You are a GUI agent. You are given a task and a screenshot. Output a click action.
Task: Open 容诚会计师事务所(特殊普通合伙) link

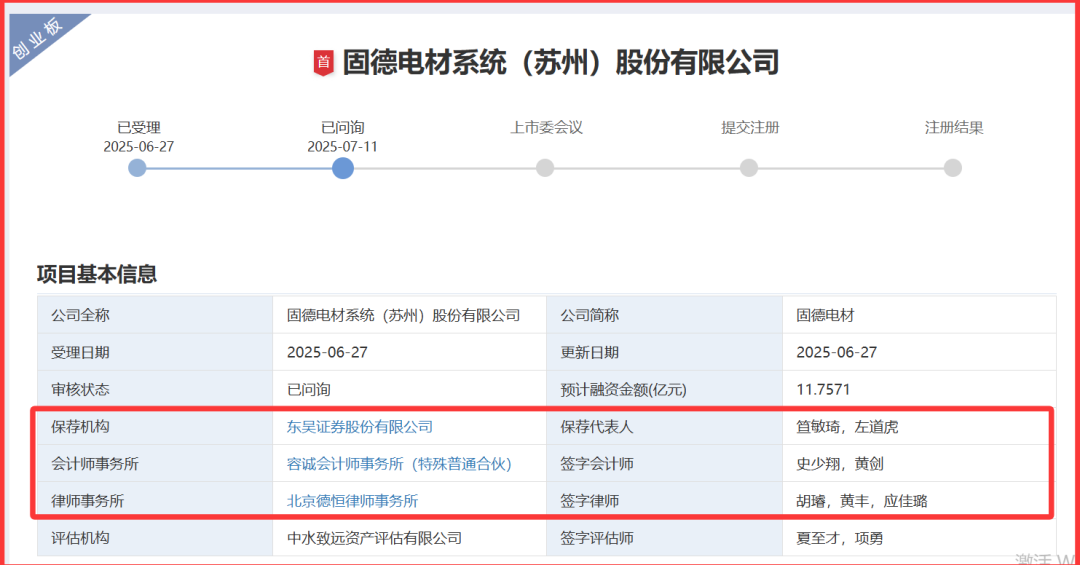pos(399,464)
